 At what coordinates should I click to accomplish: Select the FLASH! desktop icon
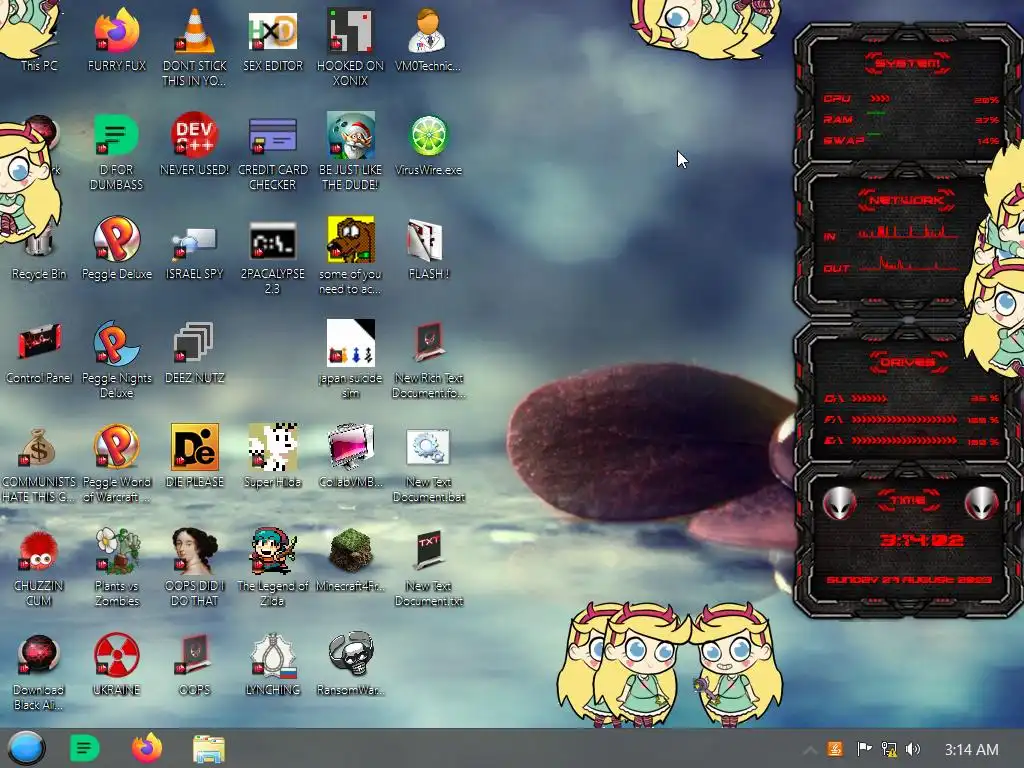[428, 248]
